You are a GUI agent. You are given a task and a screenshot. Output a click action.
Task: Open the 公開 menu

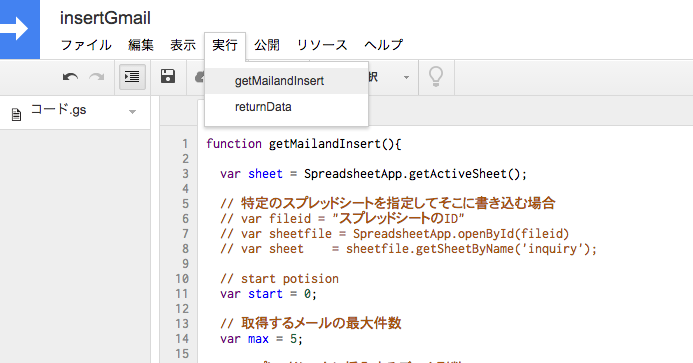pos(267,45)
